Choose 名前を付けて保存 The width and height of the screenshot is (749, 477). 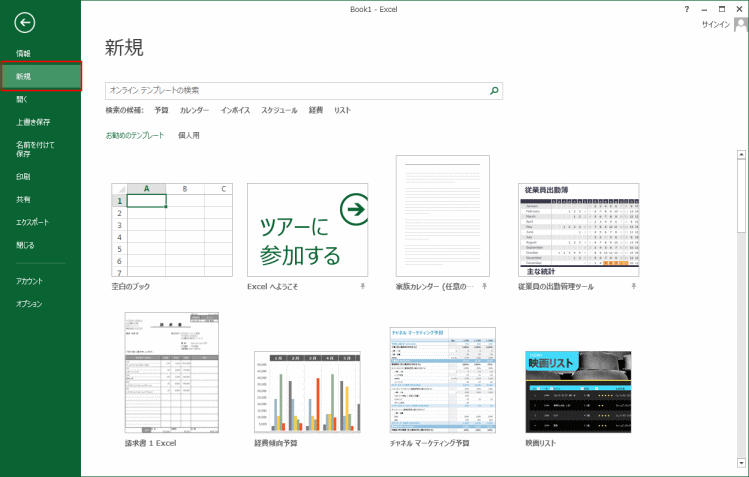point(35,149)
